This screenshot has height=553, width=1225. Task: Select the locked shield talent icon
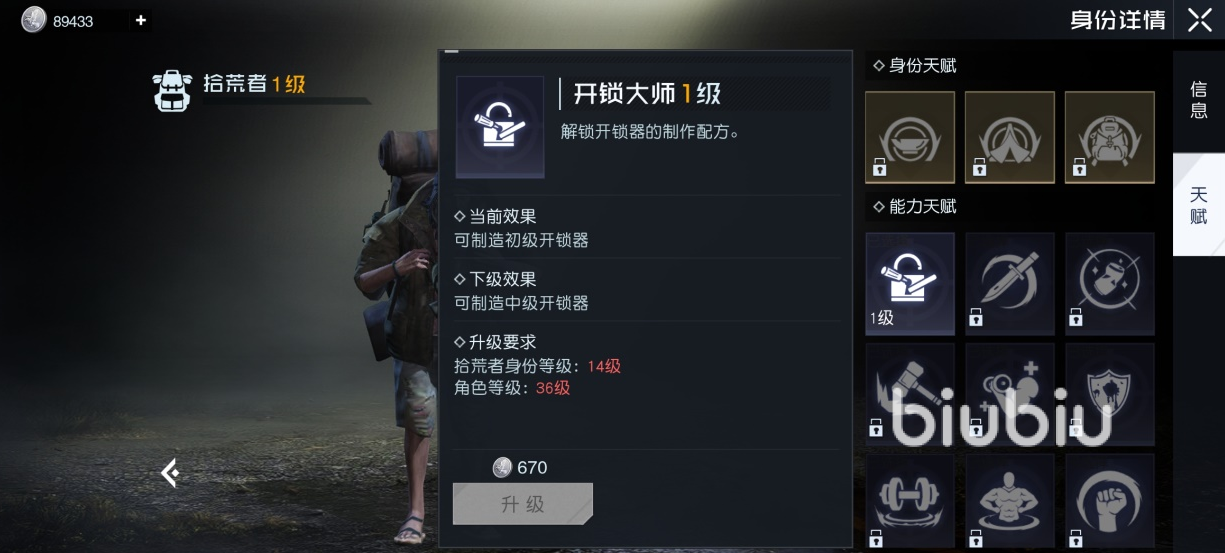[1110, 394]
